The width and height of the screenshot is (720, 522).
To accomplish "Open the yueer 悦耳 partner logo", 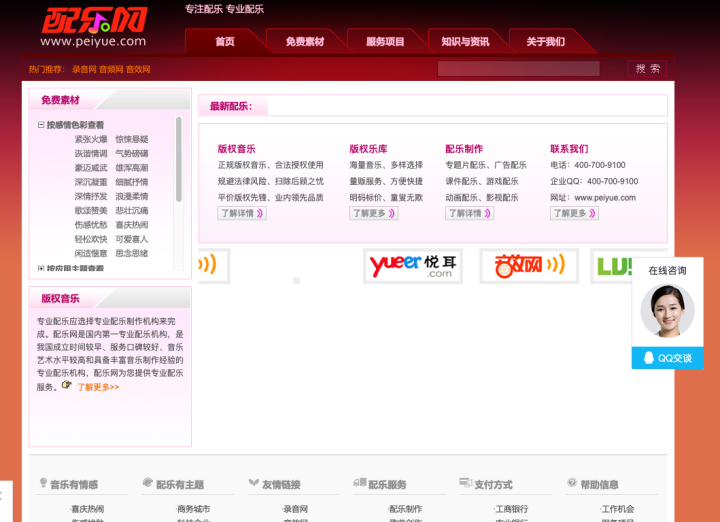I will coord(413,266).
